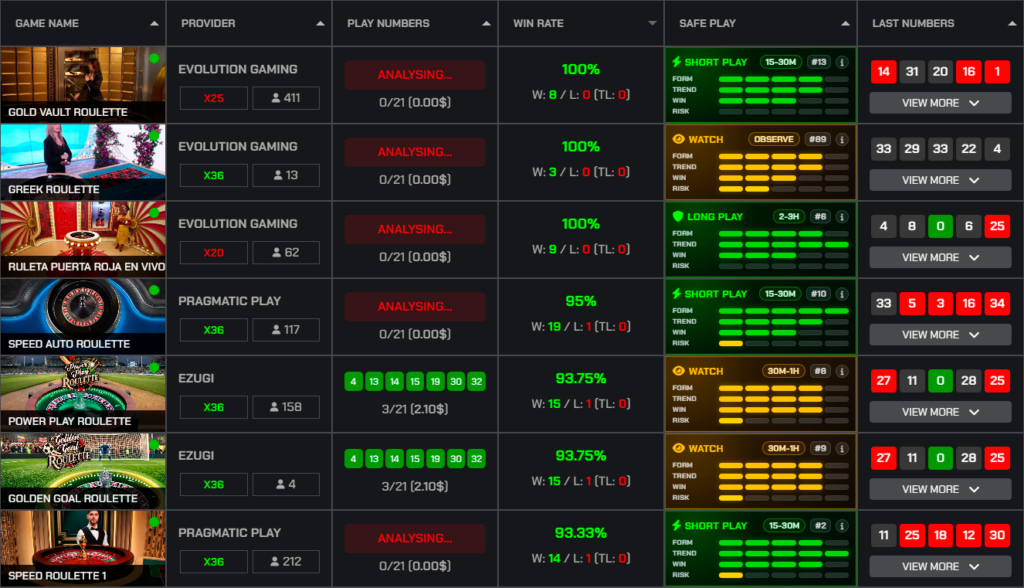
Task: Open Ruleta Puerta Roja En Vivo thumbnail
Action: [x=83, y=239]
